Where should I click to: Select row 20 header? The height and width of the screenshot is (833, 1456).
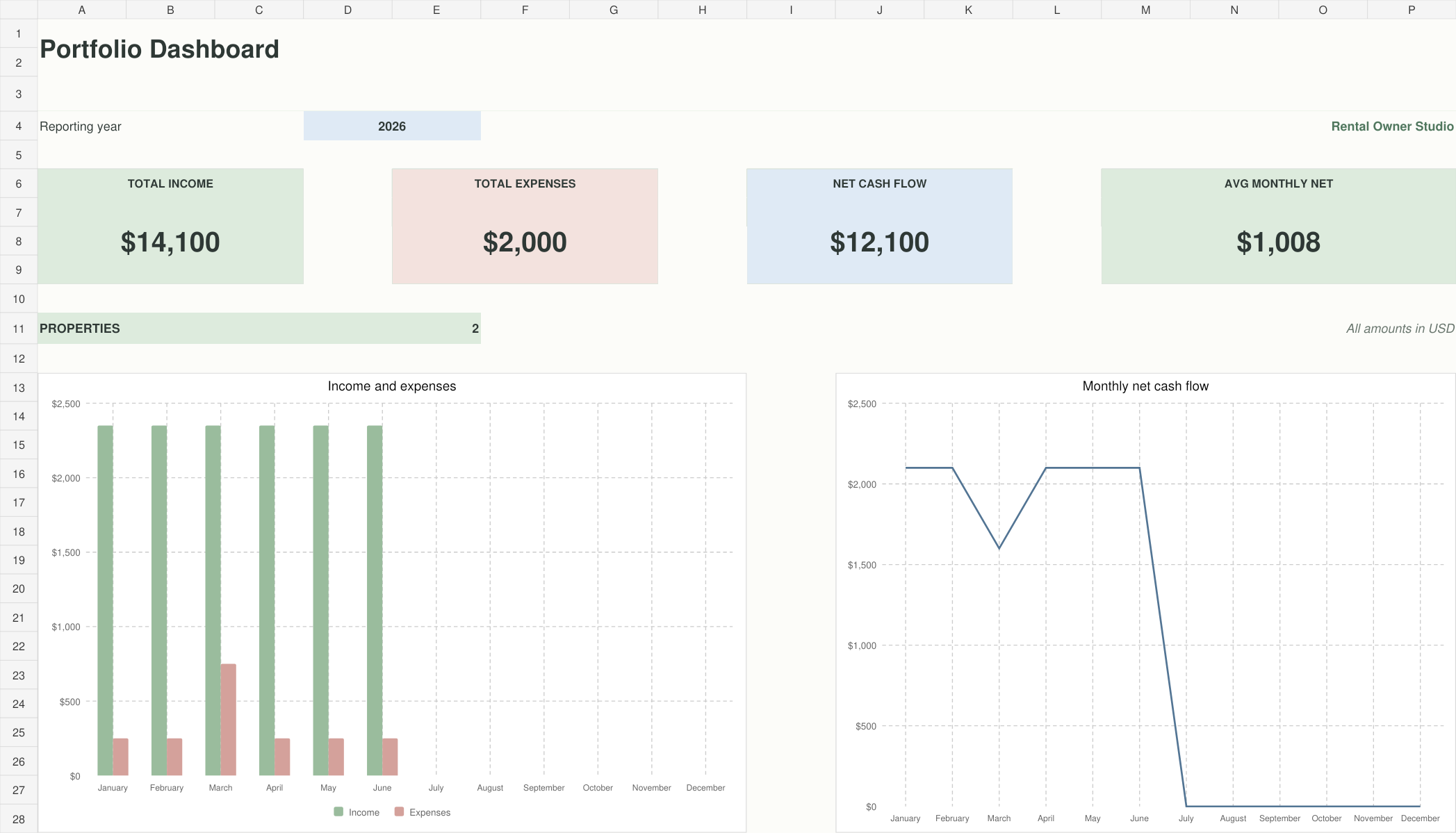pos(19,588)
